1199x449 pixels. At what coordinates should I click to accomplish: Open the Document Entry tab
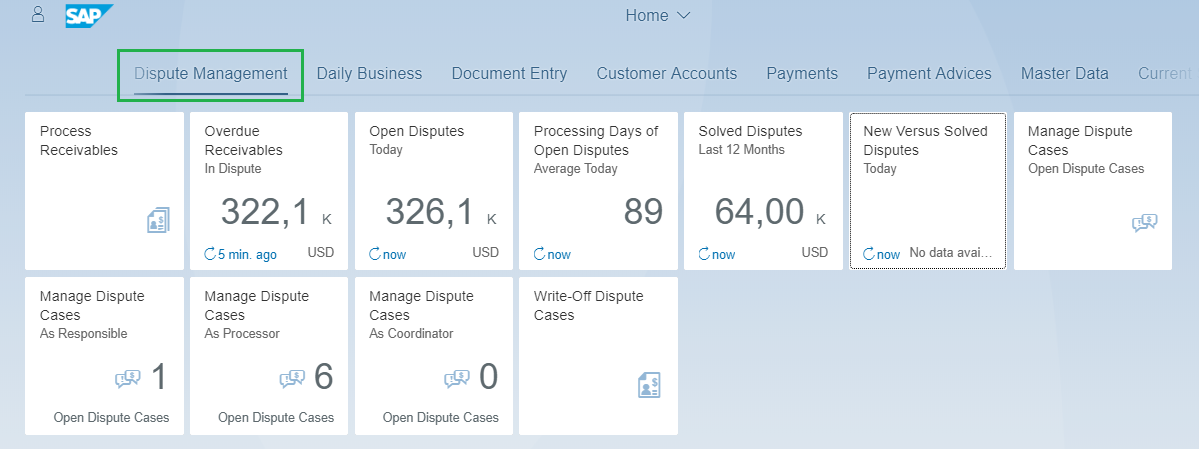[x=509, y=74]
